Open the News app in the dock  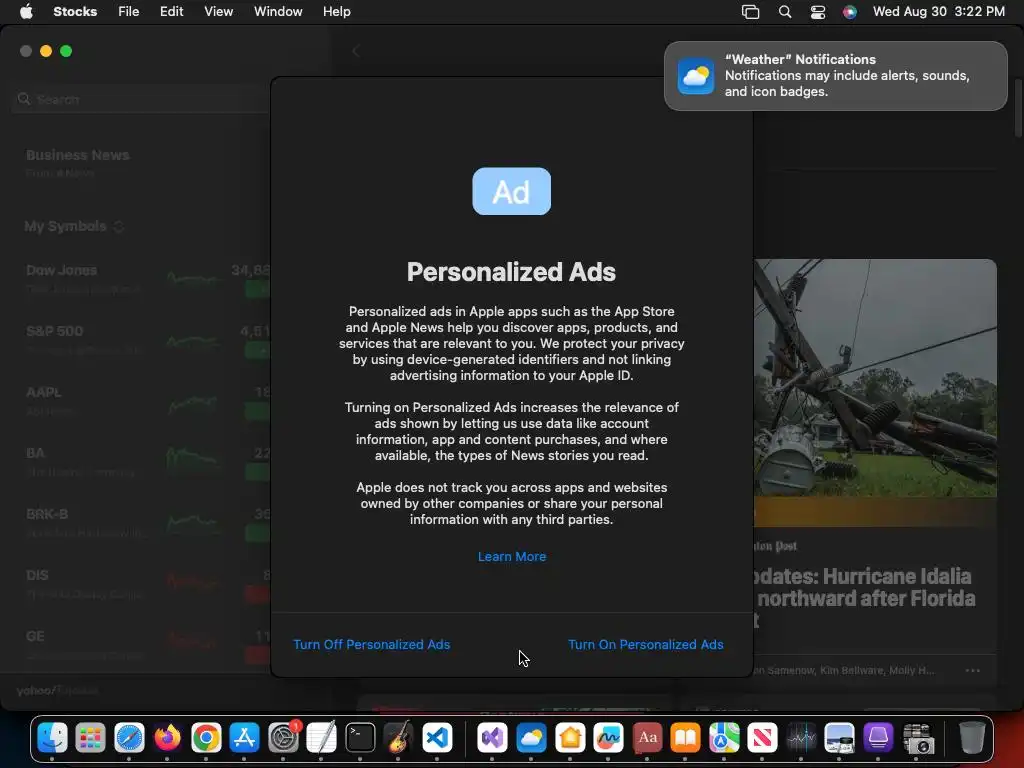(762, 738)
